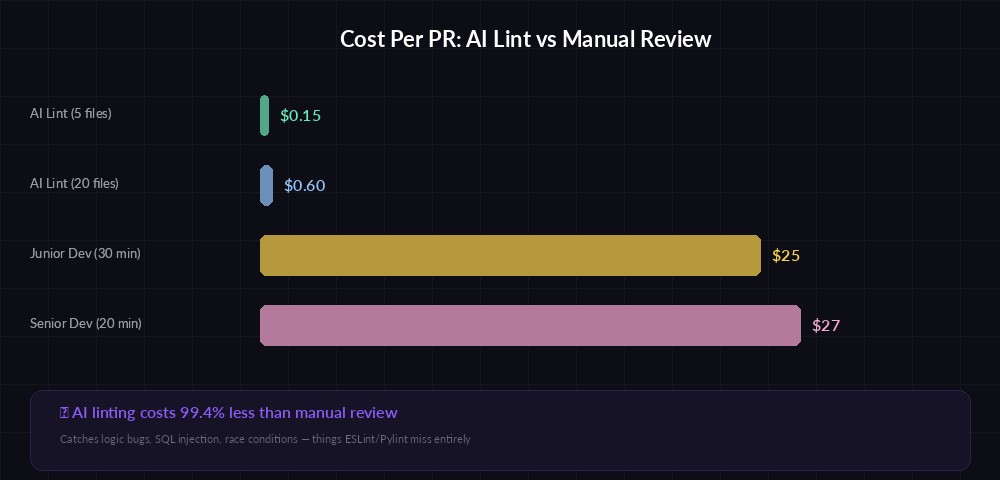The image size is (1000, 480).
Task: Click the $0.60 value label
Action: [304, 185]
